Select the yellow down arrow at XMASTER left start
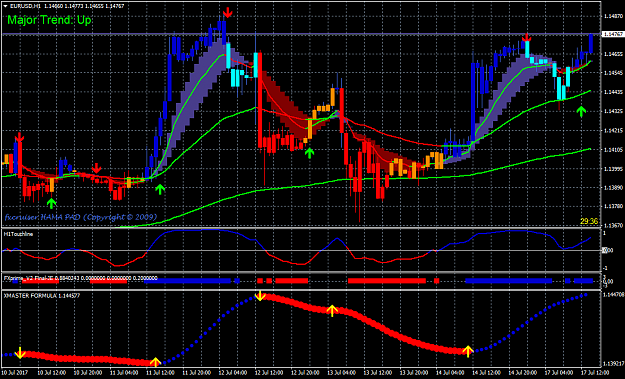Image resolution: width=625 pixels, height=379 pixels. pos(20,353)
